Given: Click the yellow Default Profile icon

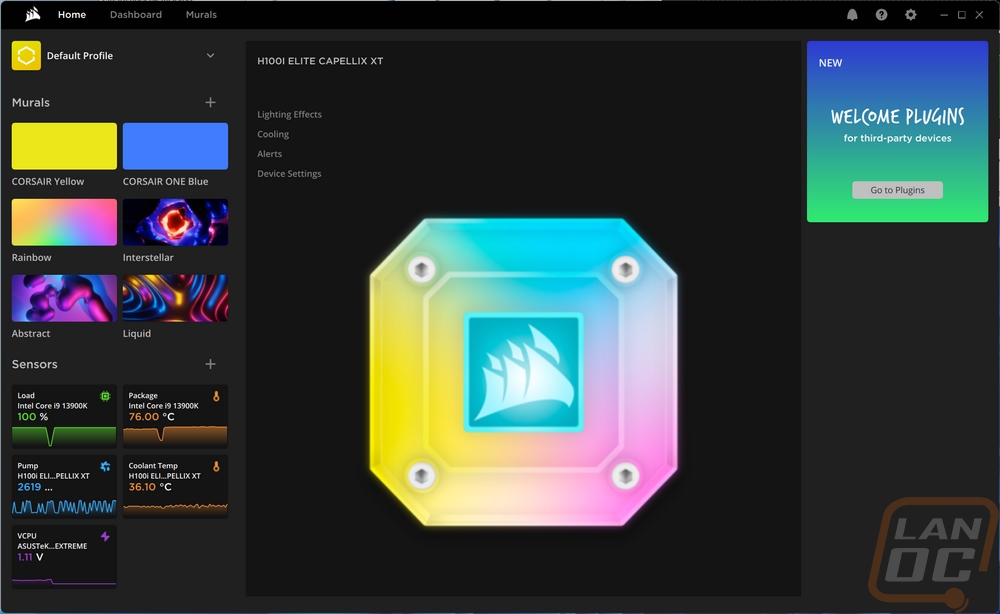Looking at the screenshot, I should pos(26,55).
